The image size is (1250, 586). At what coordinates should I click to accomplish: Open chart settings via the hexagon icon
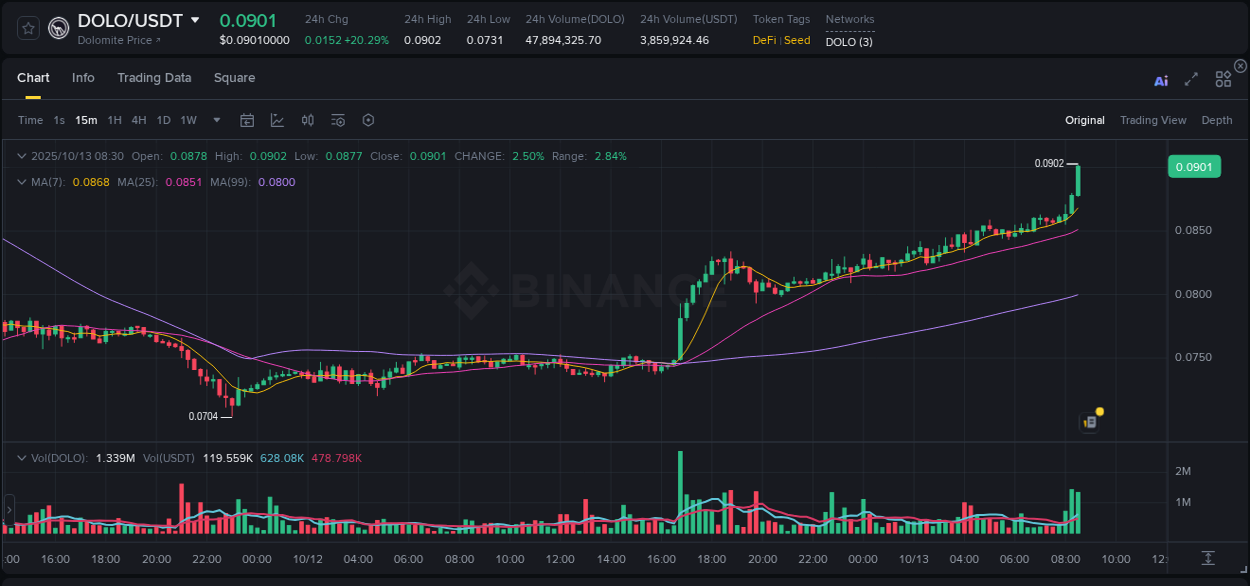tap(368, 120)
